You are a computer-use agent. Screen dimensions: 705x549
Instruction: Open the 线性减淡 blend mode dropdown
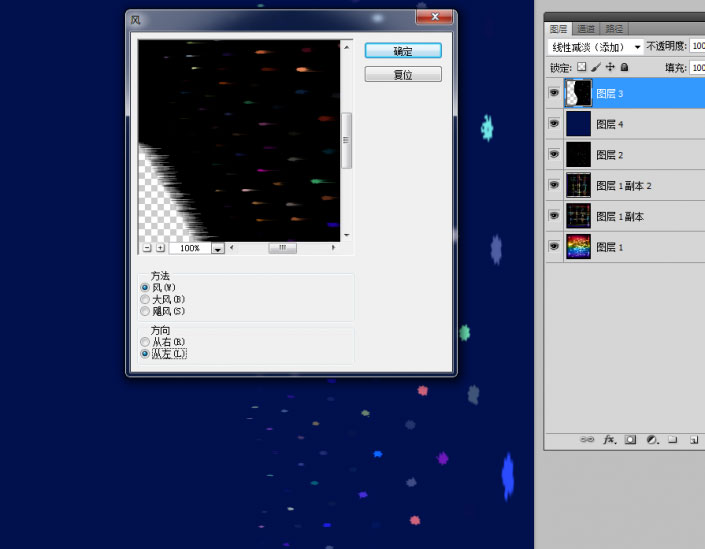pos(596,47)
